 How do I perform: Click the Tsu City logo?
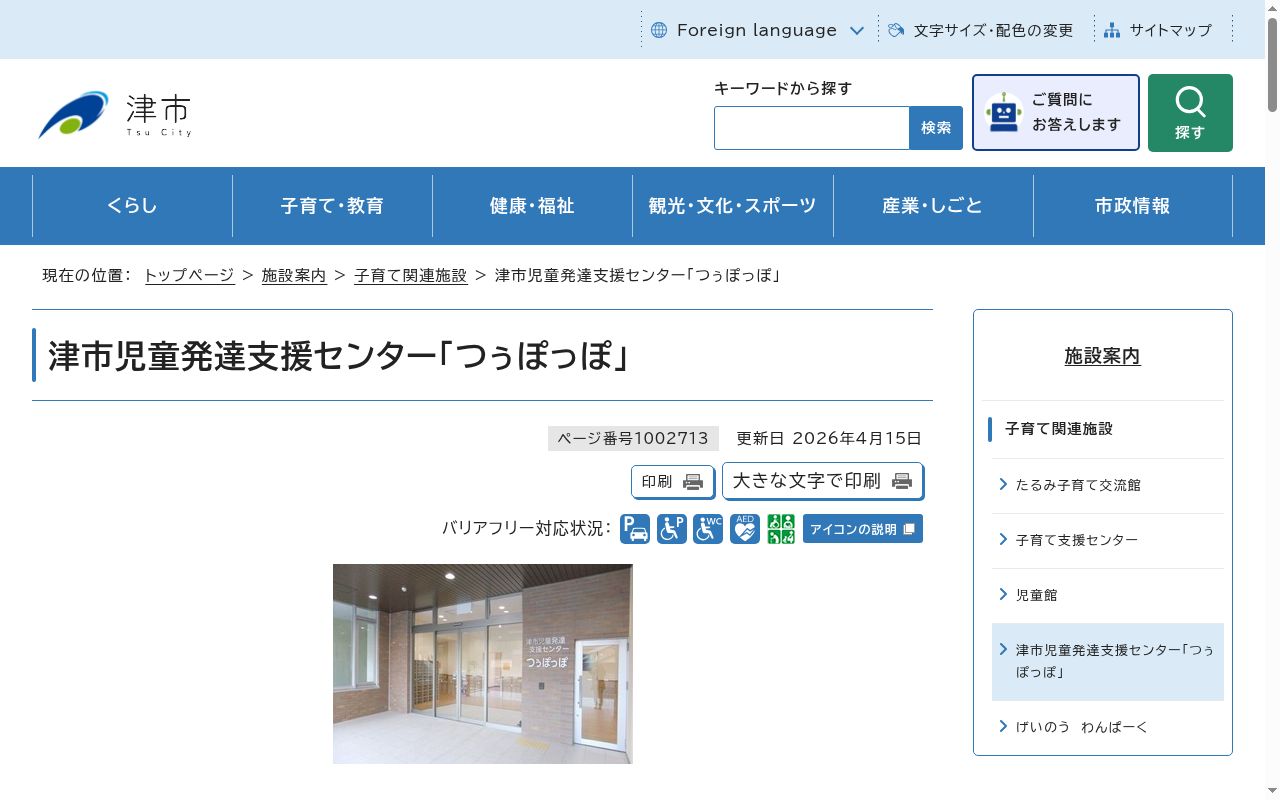[x=114, y=114]
